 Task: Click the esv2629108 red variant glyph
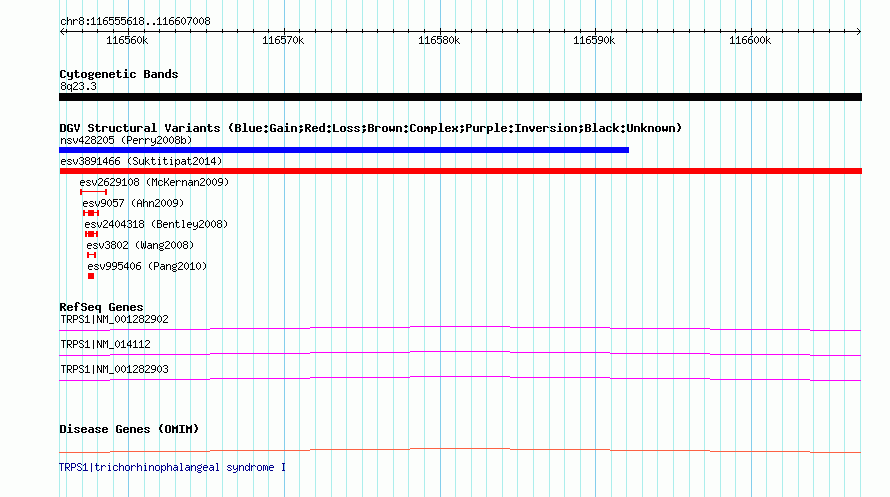[94, 192]
